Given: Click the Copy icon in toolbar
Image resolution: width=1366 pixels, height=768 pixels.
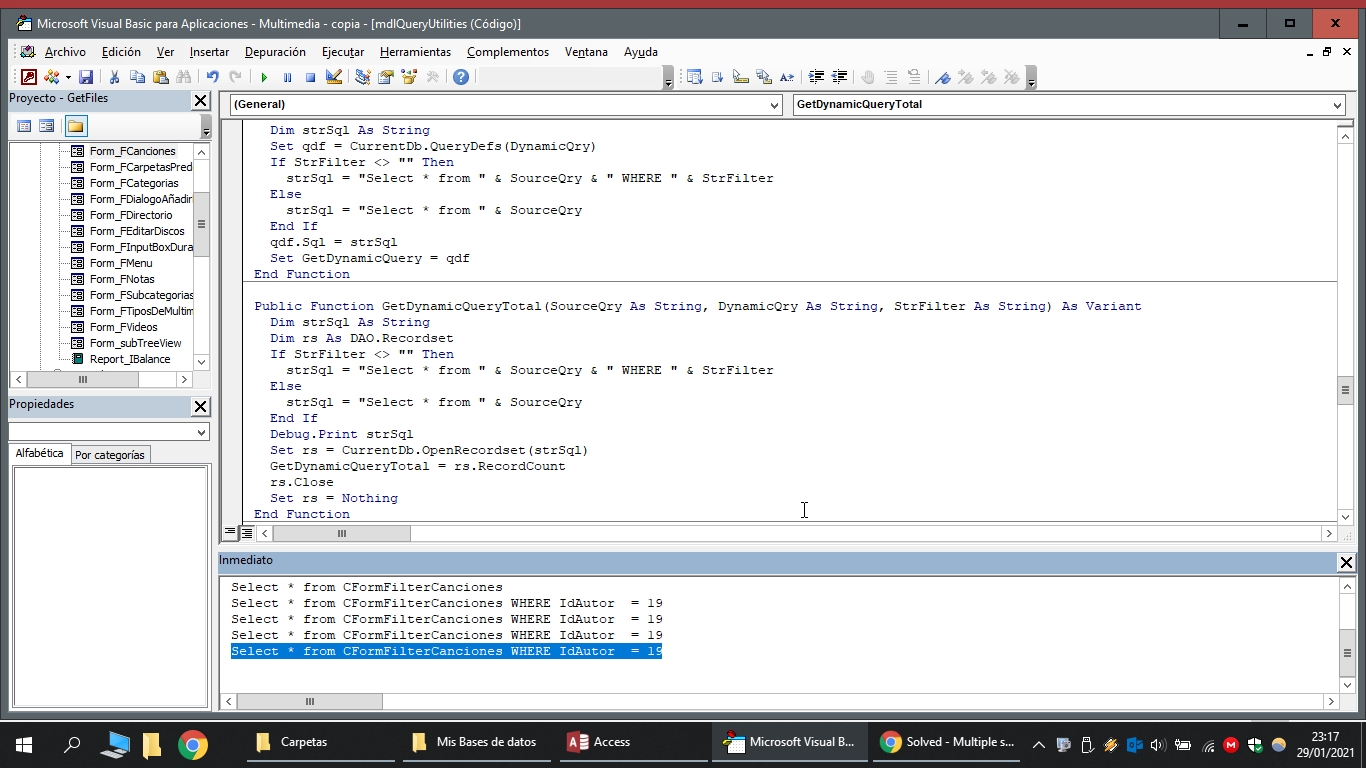Looking at the screenshot, I should coord(137,77).
